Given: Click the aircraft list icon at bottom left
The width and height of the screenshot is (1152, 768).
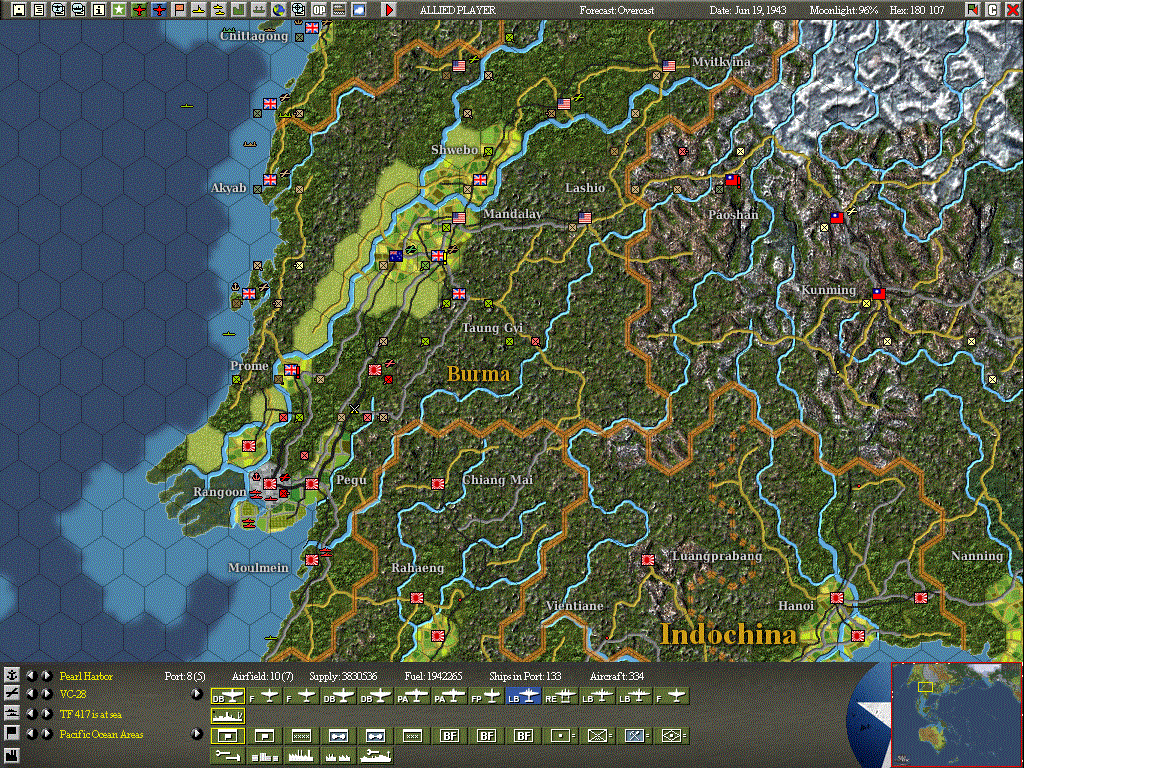Looking at the screenshot, I should tap(12, 693).
